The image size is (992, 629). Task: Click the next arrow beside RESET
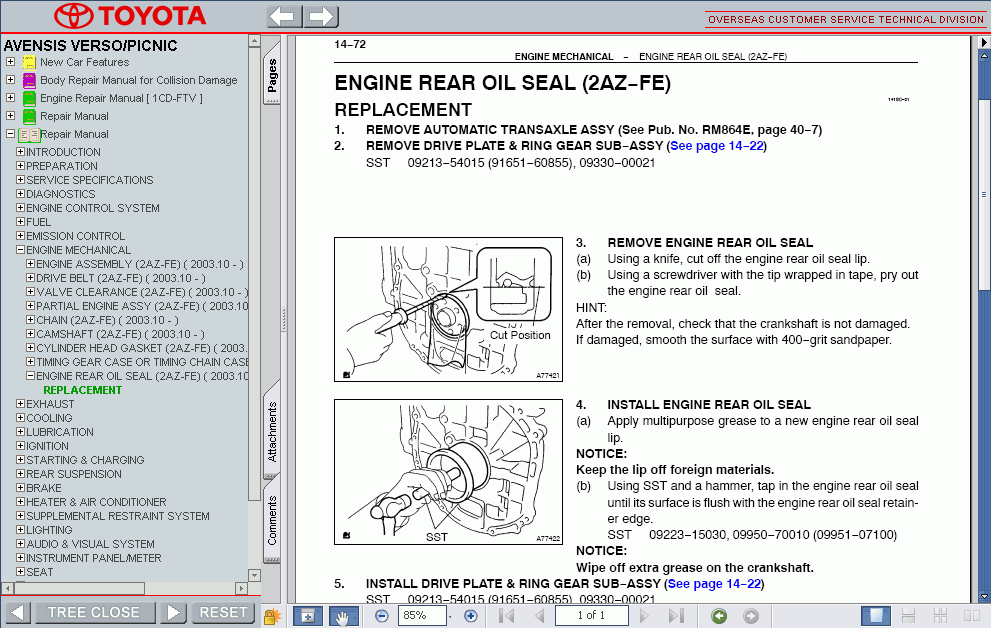coord(173,613)
